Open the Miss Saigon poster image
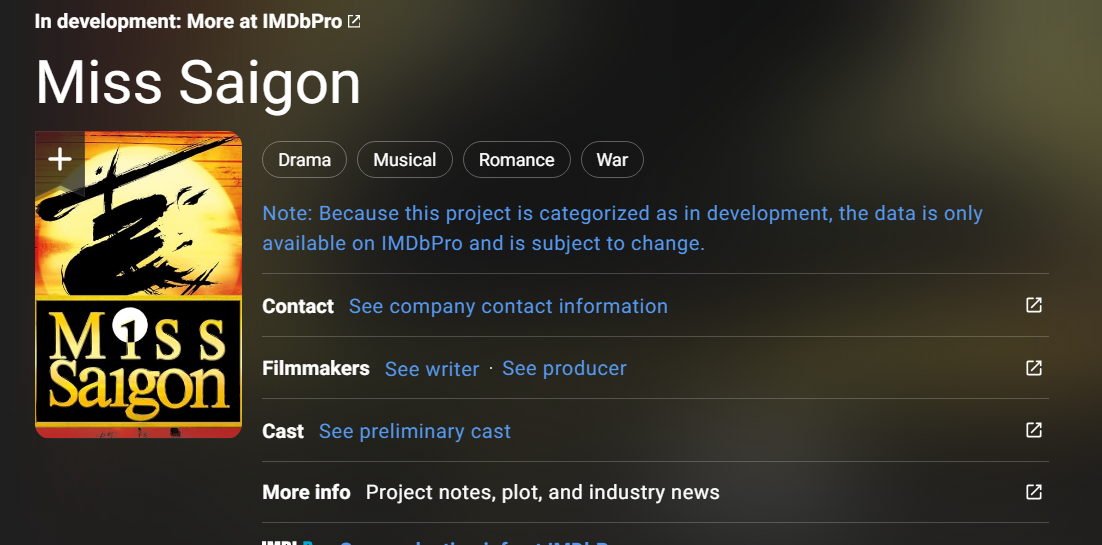This screenshot has height=545, width=1102. (138, 285)
